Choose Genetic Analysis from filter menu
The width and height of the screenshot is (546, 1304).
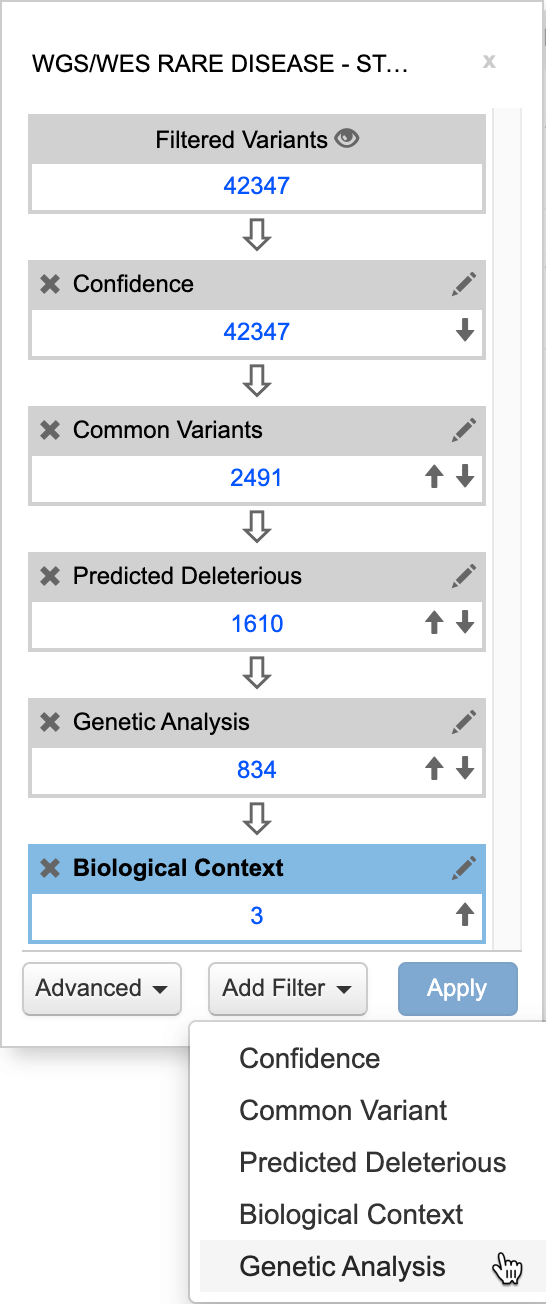(x=343, y=1267)
